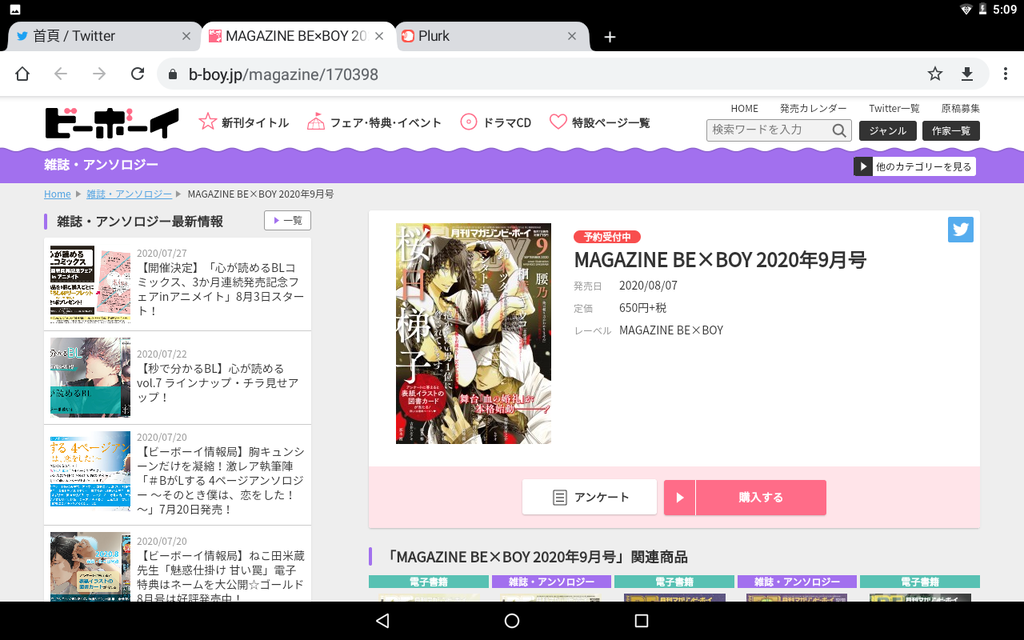Viewport: 1024px width, 640px height.
Task: Click the MAGAZINE BE×BOY 2020年9月号 title
Action: coord(720,260)
